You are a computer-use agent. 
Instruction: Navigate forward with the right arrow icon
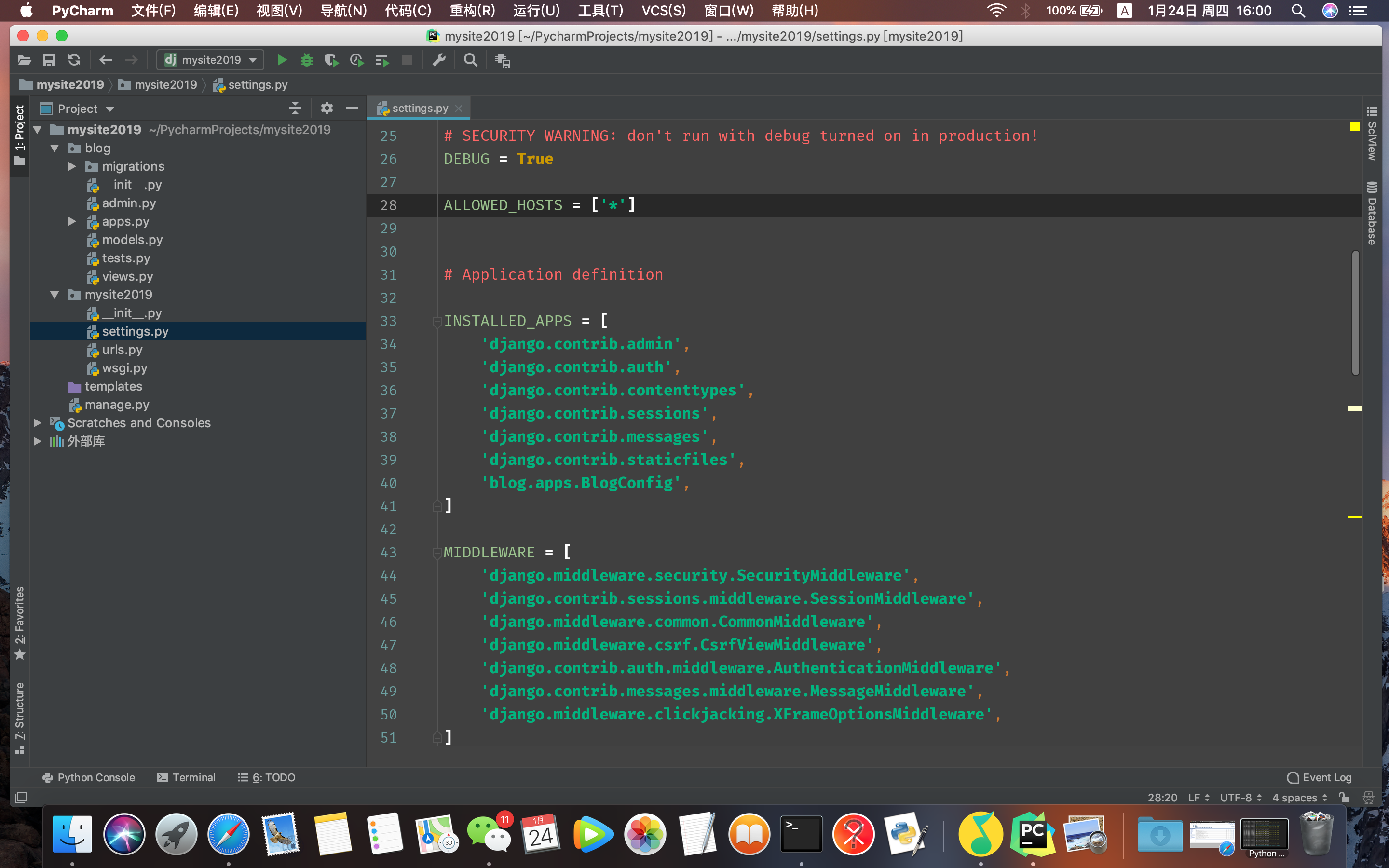(x=132, y=60)
